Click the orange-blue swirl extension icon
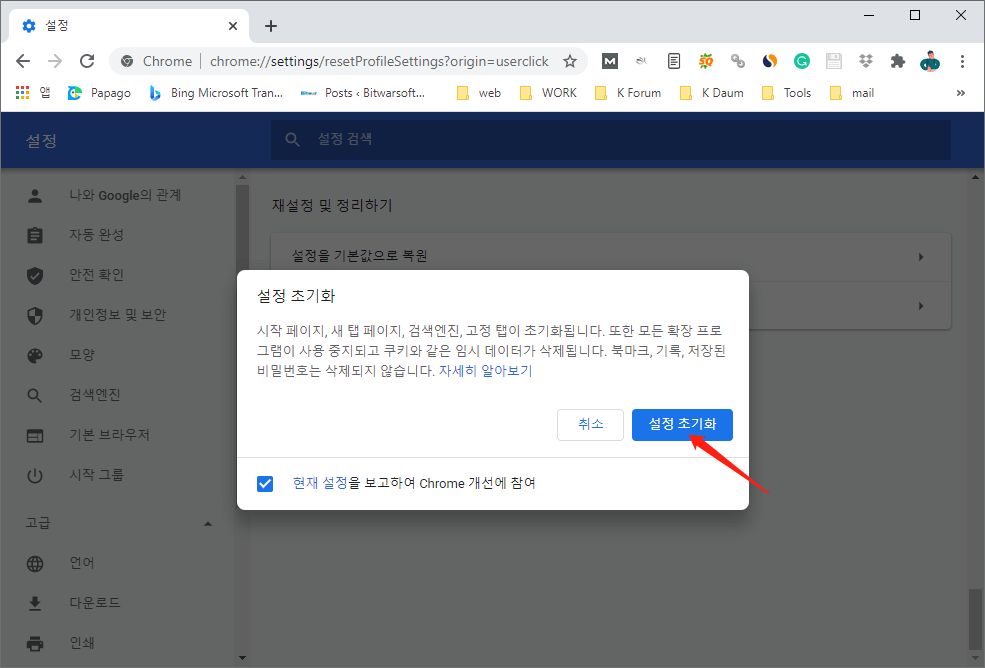Screen dimensions: 985x668 tap(770, 61)
